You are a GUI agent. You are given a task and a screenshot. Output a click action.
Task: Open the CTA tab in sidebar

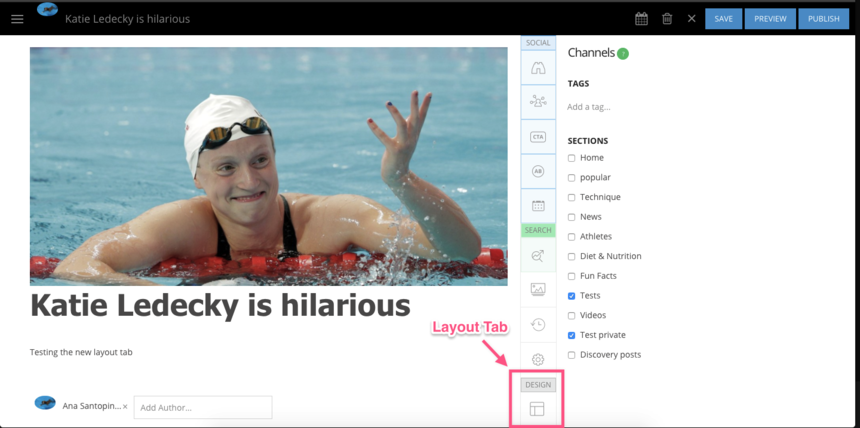[x=538, y=136]
